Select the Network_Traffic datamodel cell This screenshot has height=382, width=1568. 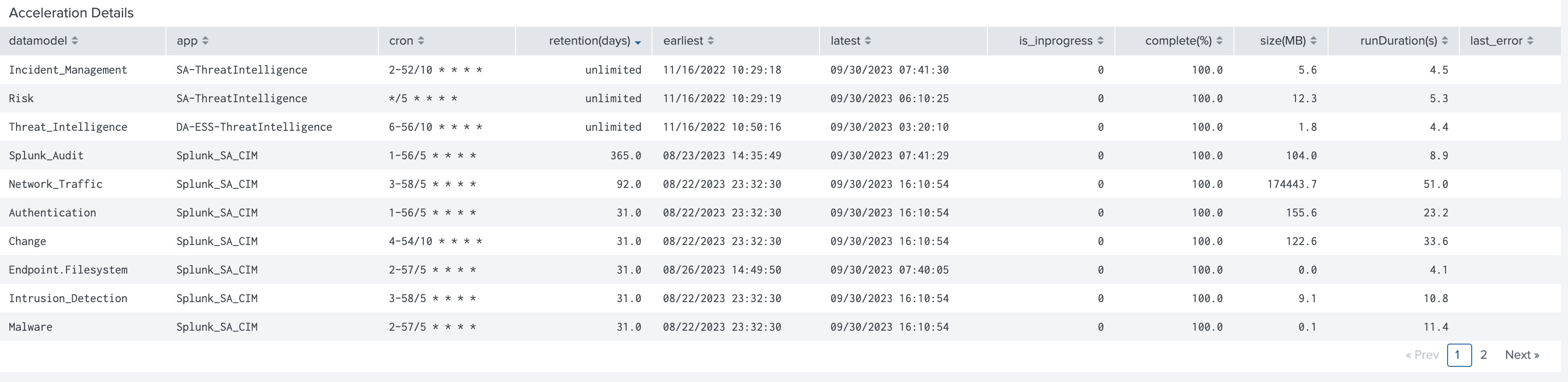tap(55, 184)
